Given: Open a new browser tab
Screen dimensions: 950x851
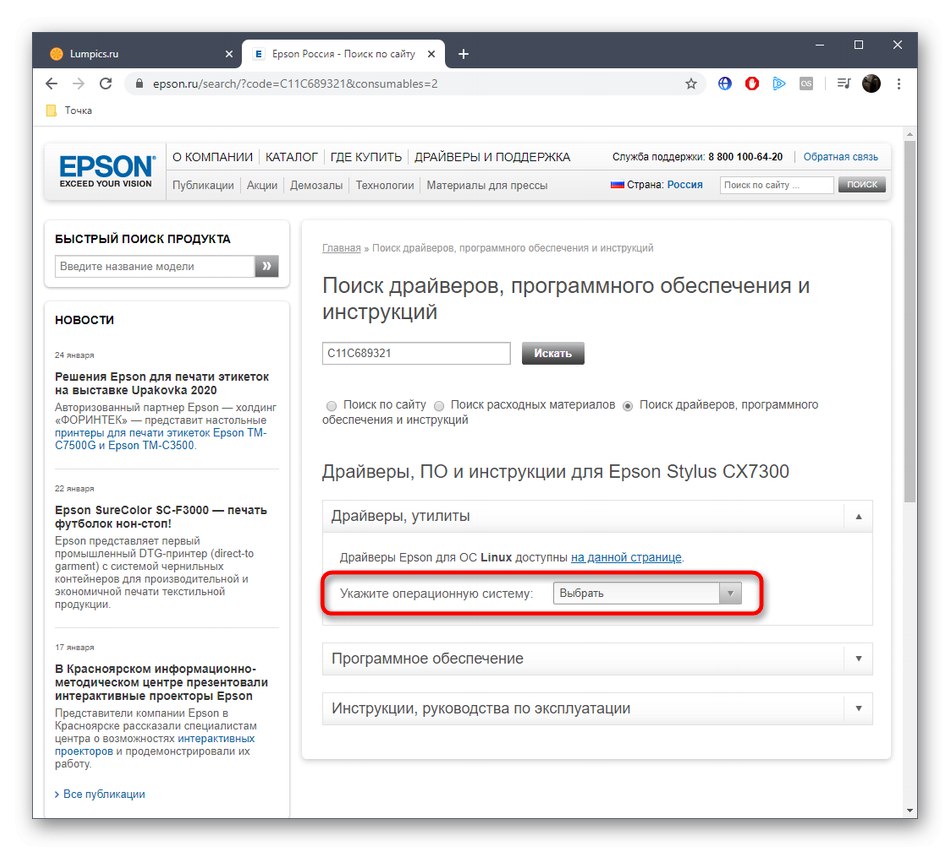Looking at the screenshot, I should tap(463, 54).
